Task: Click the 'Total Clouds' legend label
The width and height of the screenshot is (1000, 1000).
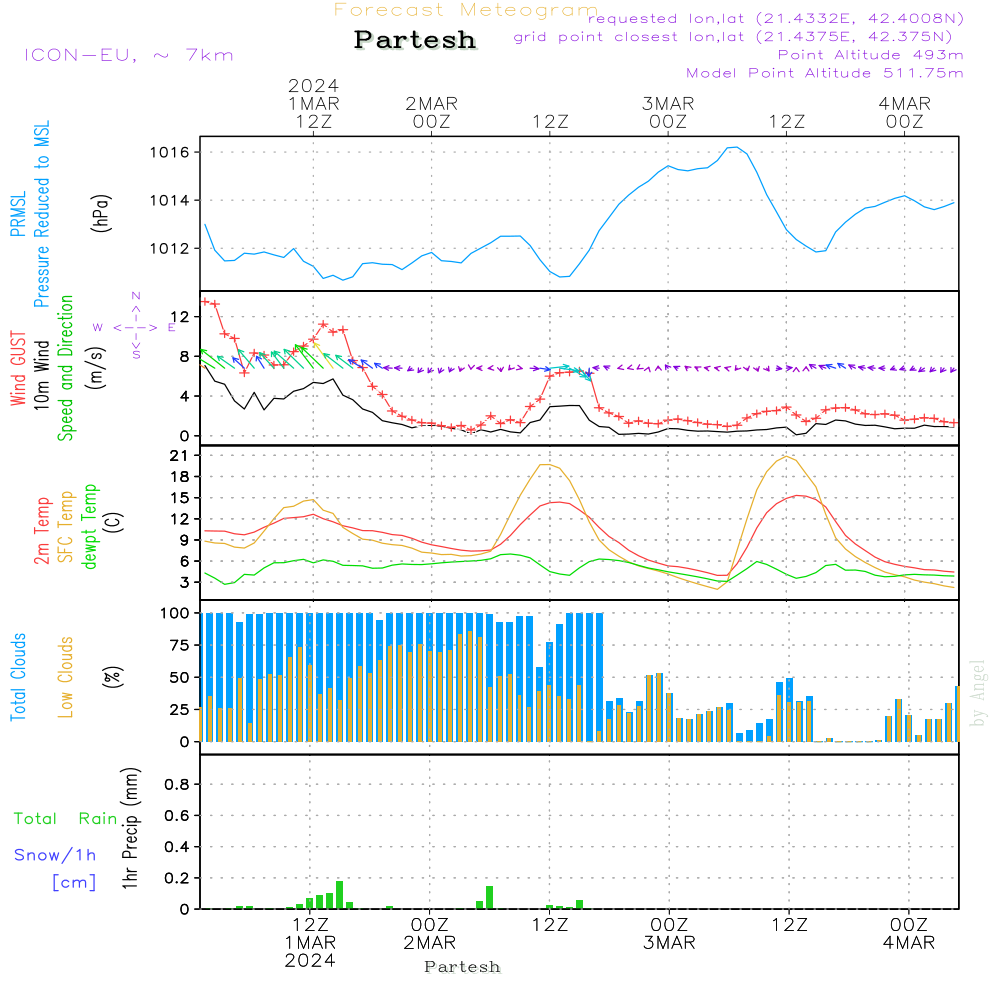Action: 18,677
